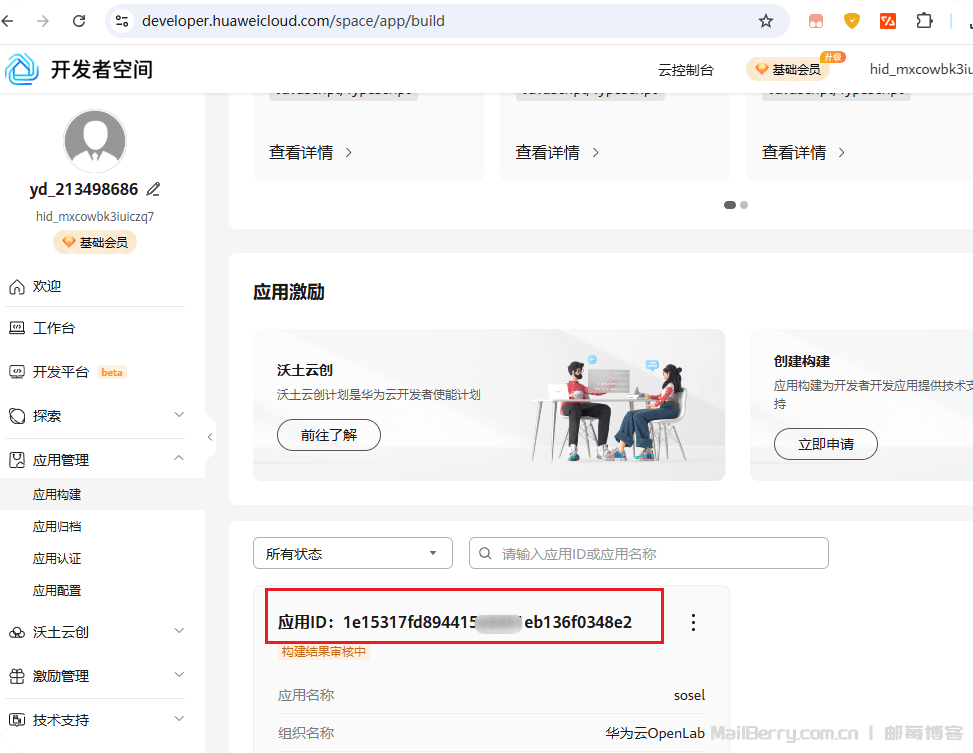Screen dimensions: 973x753
Task: Open the three-dot menu on the app card
Action: [694, 623]
